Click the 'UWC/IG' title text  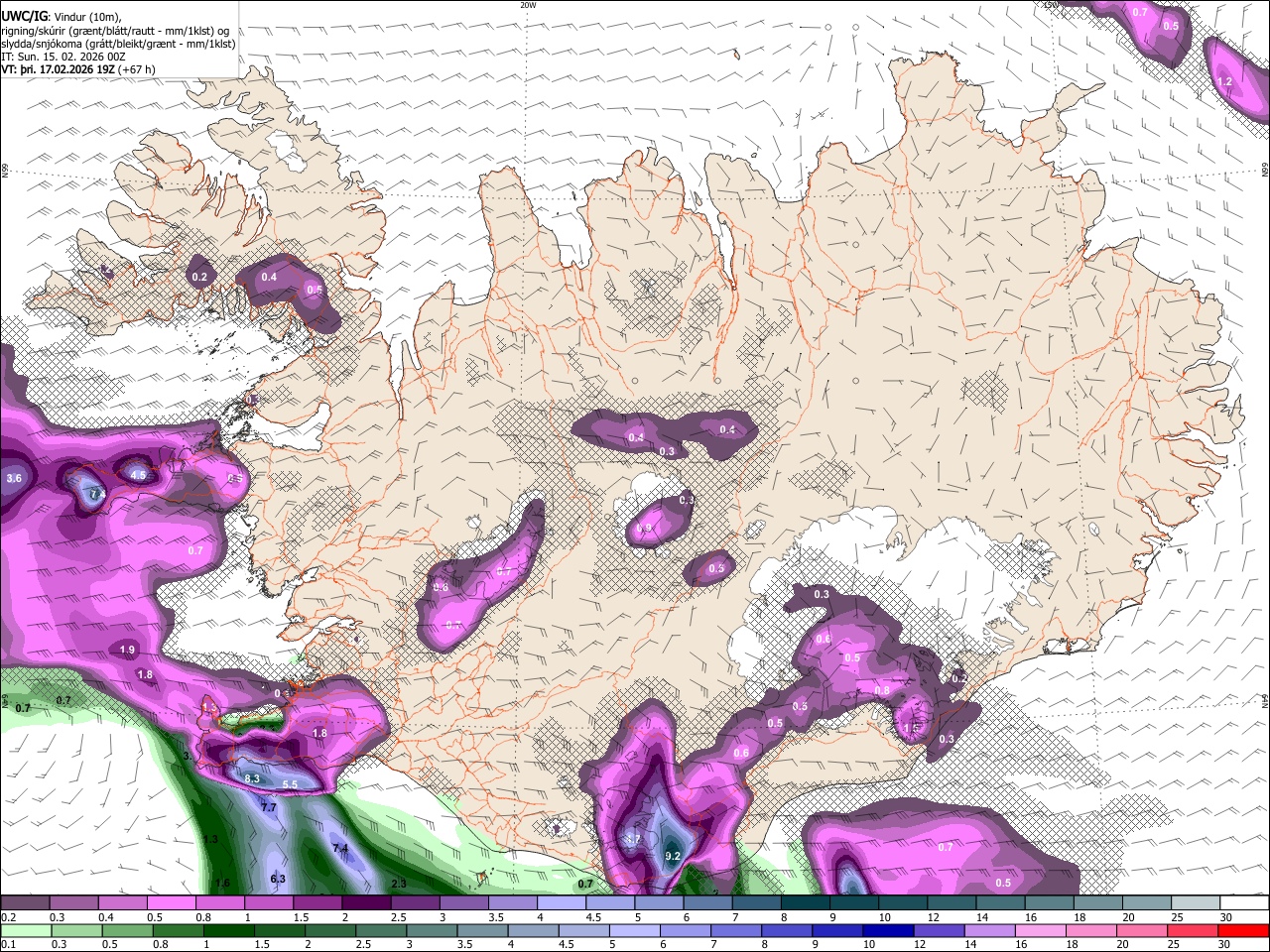pos(24,16)
